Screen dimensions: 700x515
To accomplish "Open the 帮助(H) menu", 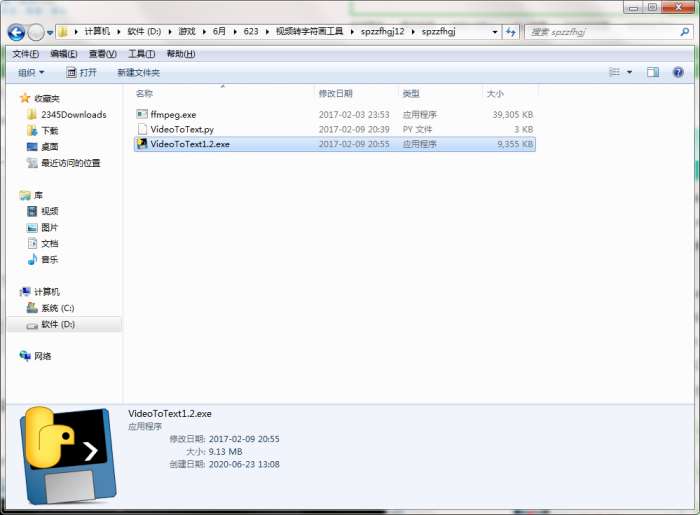I will 181,54.
